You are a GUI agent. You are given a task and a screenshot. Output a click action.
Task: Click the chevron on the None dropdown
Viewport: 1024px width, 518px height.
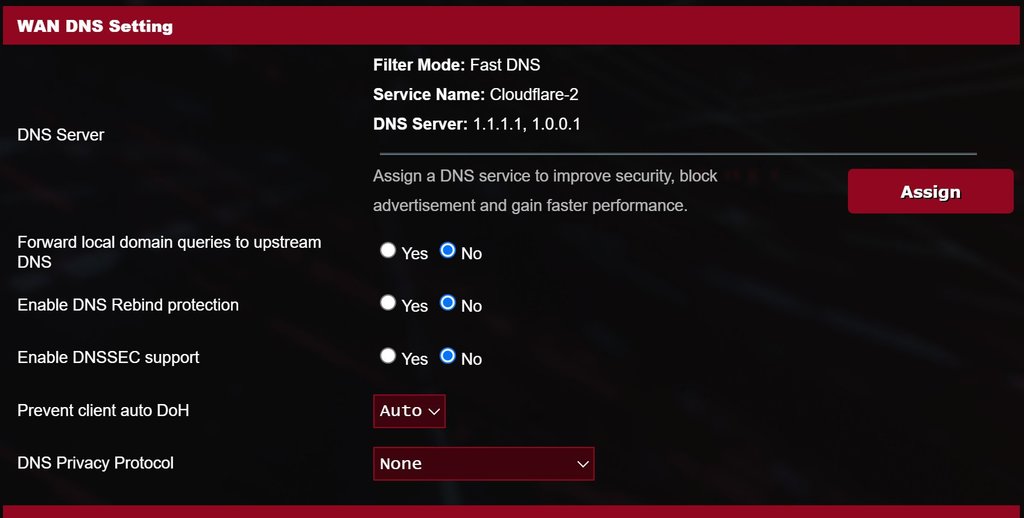pos(583,464)
